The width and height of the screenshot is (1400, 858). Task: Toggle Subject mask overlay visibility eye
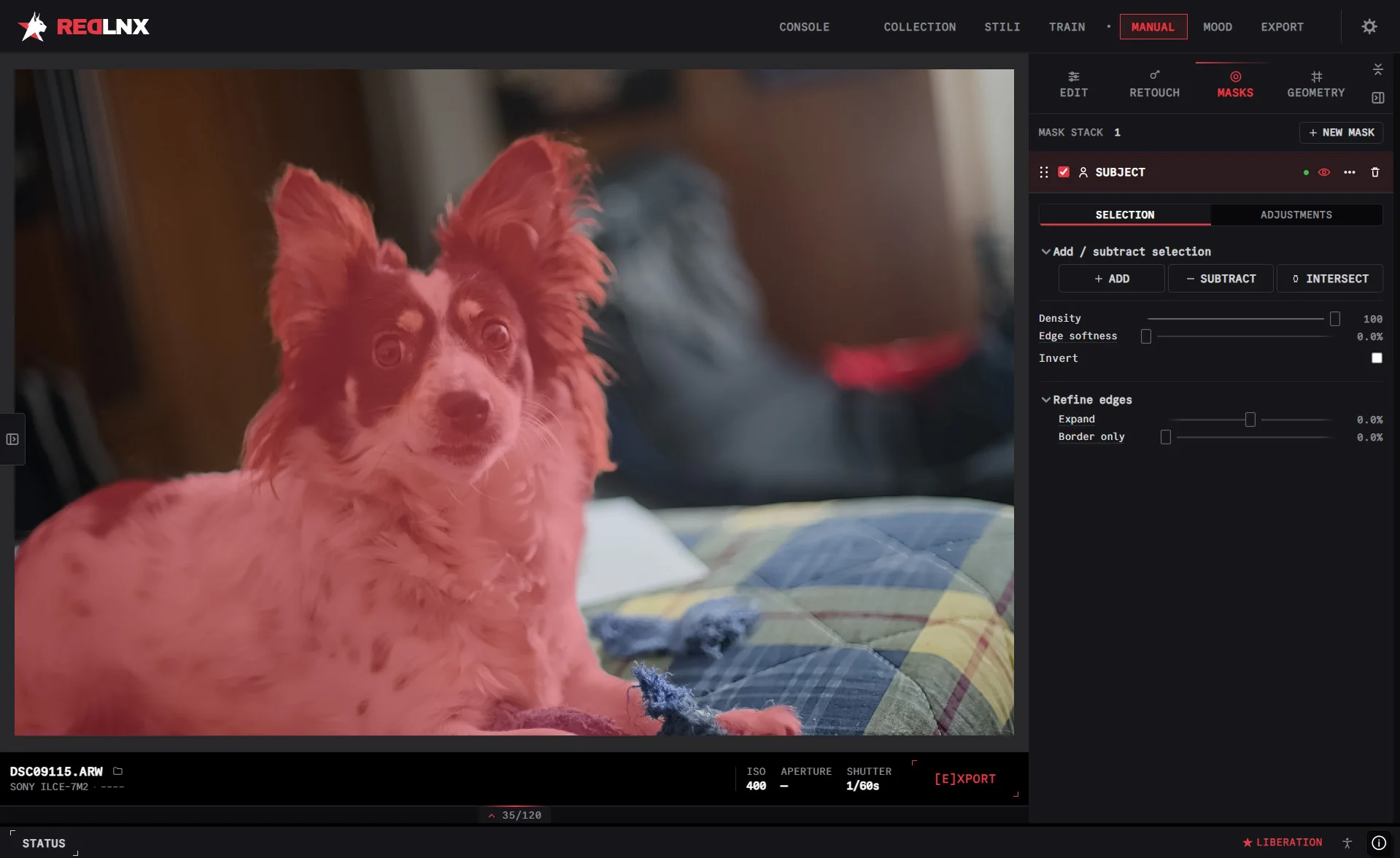[1324, 172]
